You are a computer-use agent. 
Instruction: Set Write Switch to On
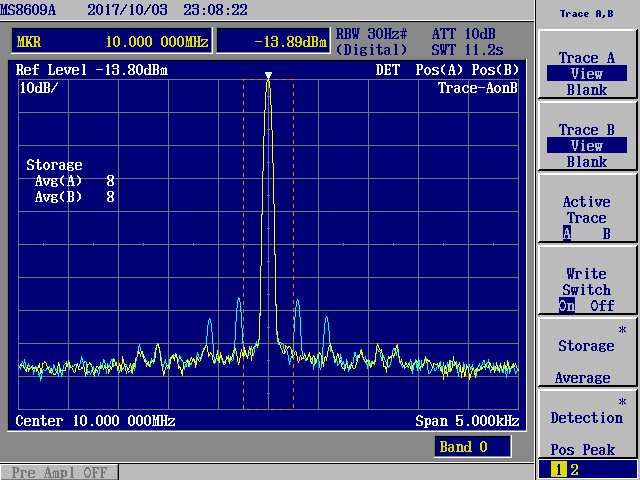567,305
